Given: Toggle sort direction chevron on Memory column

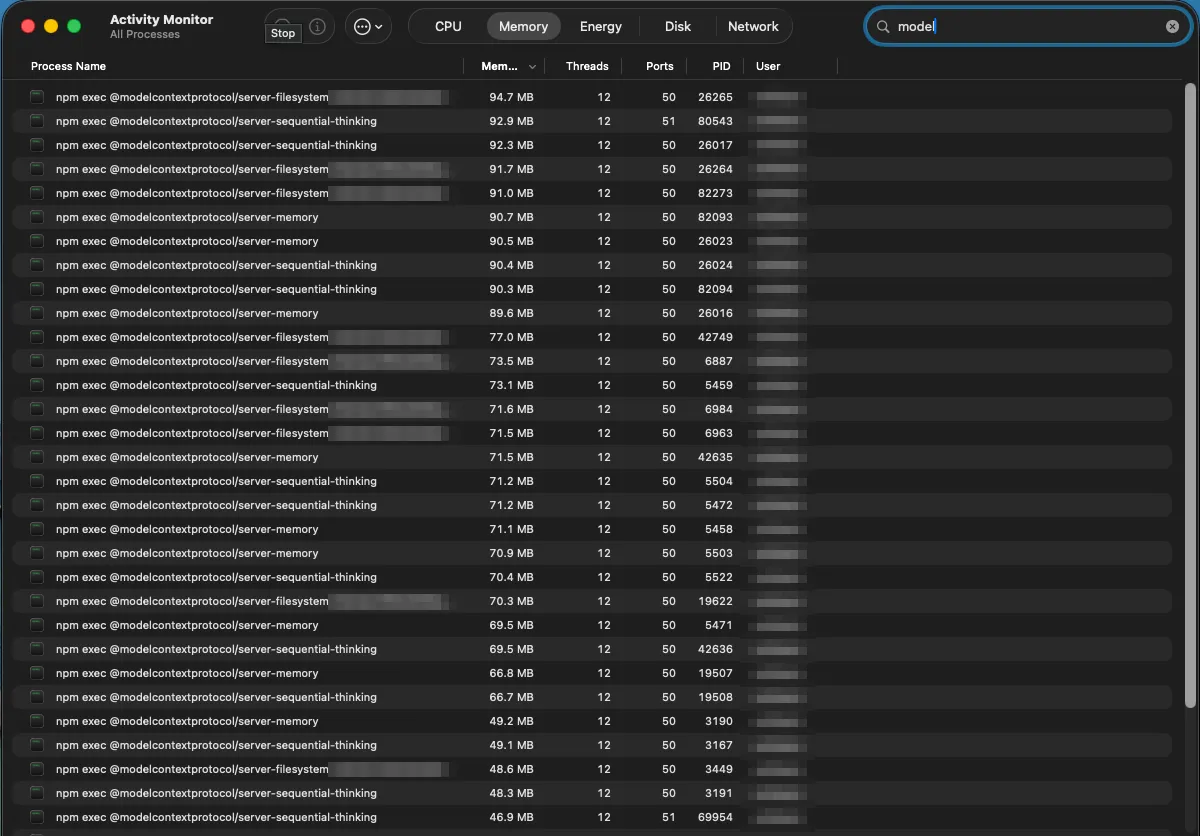Looking at the screenshot, I should tap(532, 66).
